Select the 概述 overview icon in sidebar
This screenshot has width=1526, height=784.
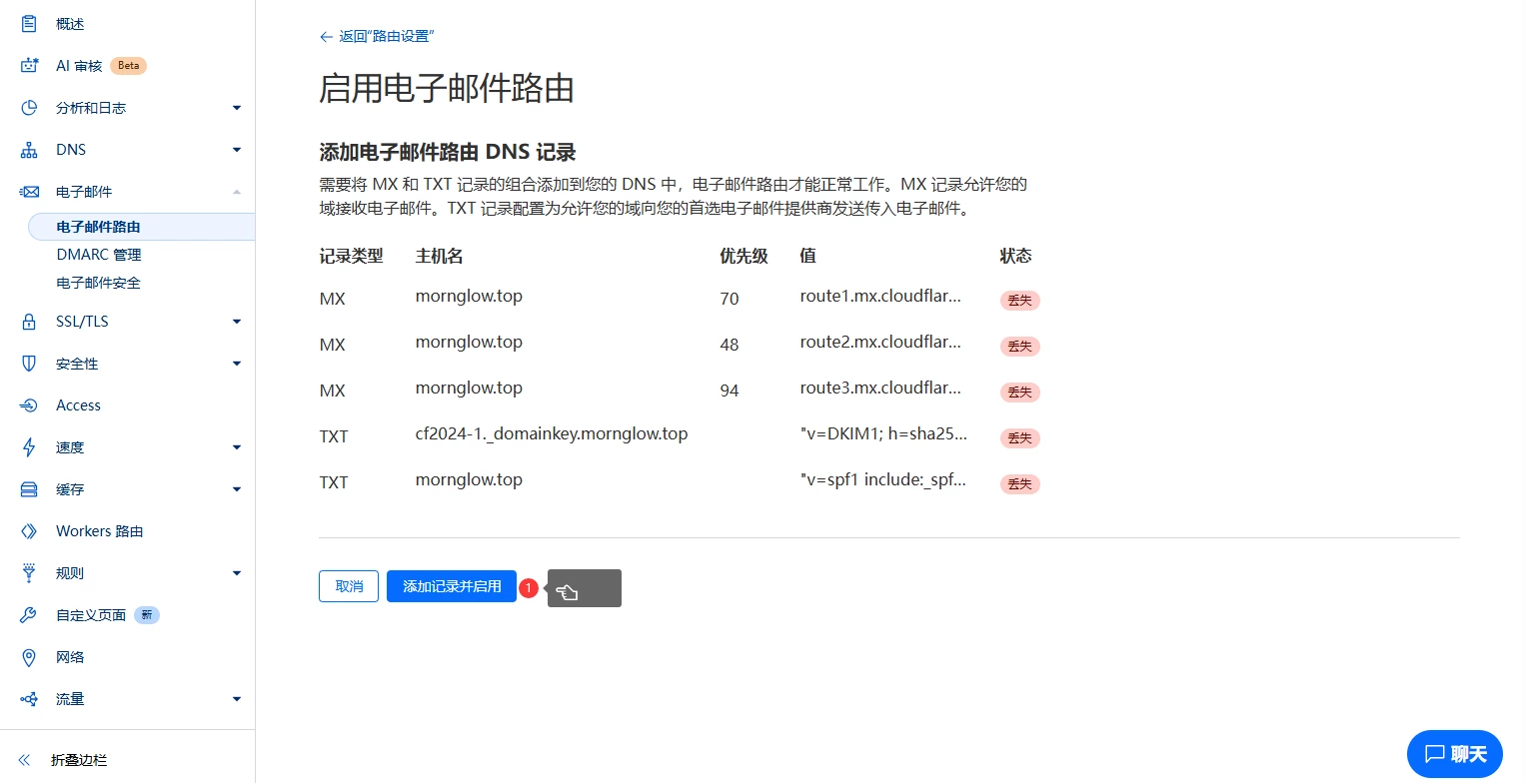click(x=28, y=23)
